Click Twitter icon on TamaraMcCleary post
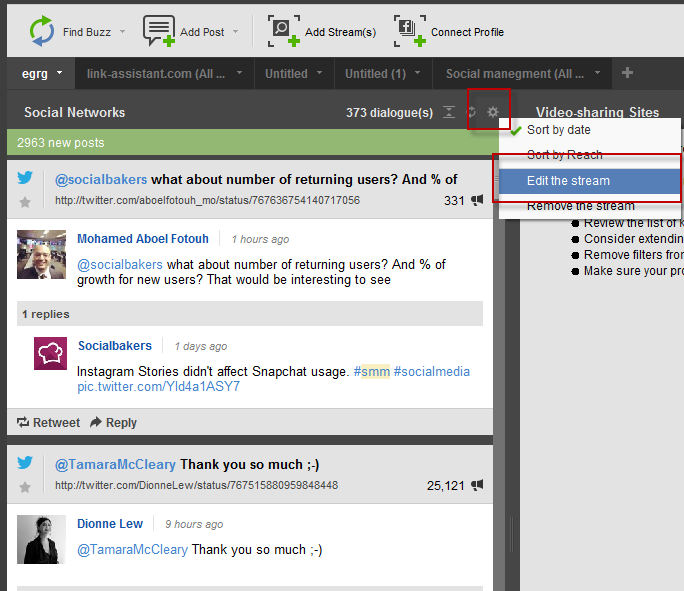The height and width of the screenshot is (591, 684). (x=25, y=462)
